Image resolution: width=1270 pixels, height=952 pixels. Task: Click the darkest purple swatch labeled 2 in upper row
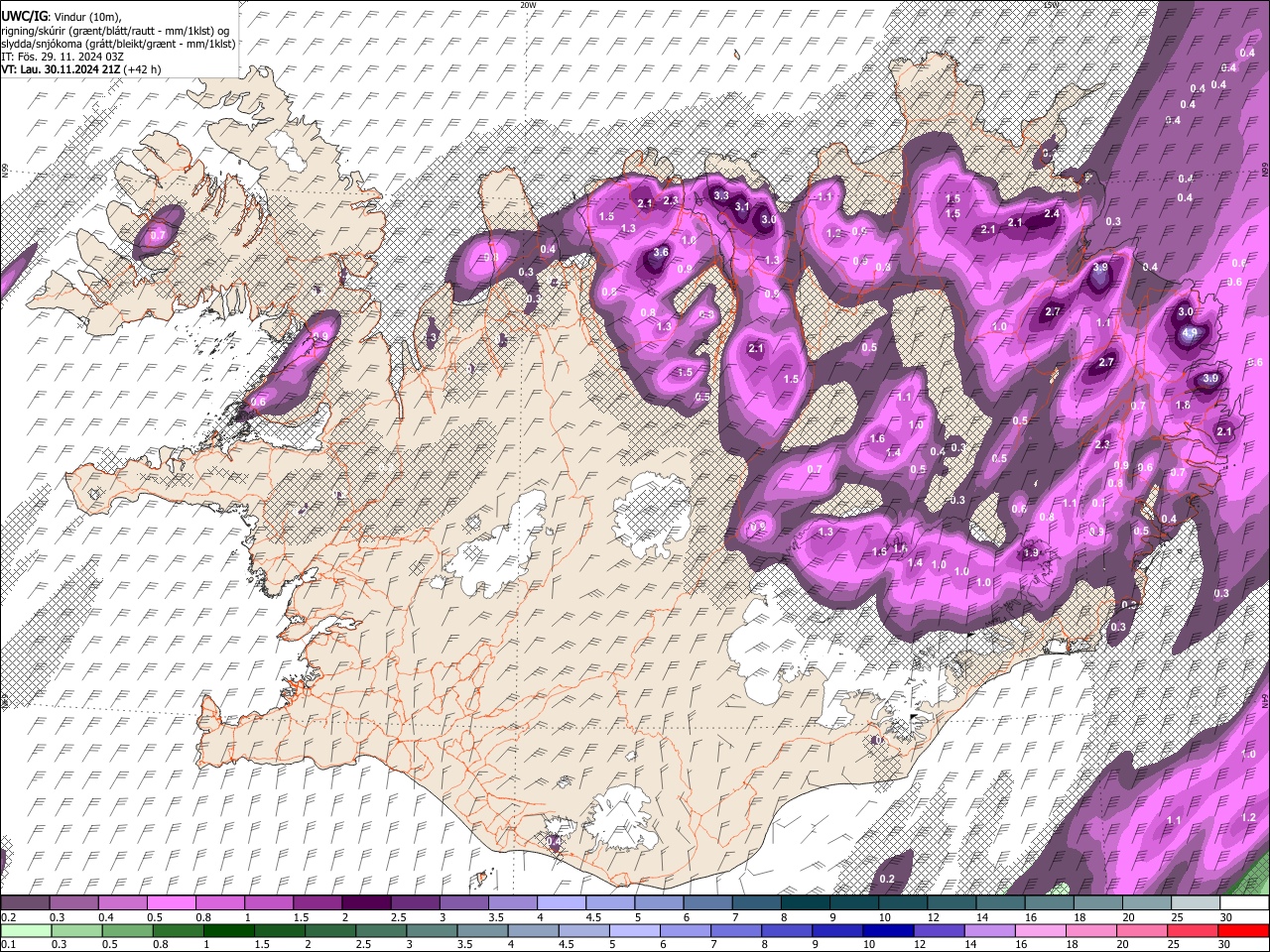367,903
